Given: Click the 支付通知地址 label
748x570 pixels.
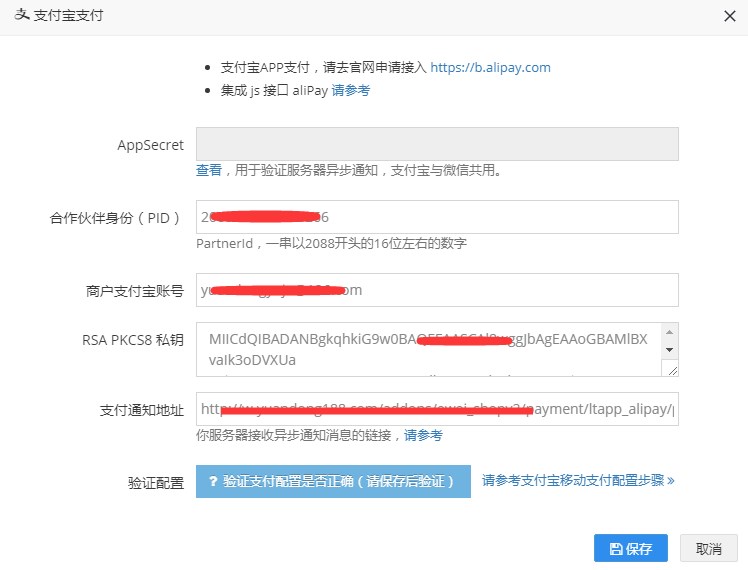Looking at the screenshot, I should [141, 410].
